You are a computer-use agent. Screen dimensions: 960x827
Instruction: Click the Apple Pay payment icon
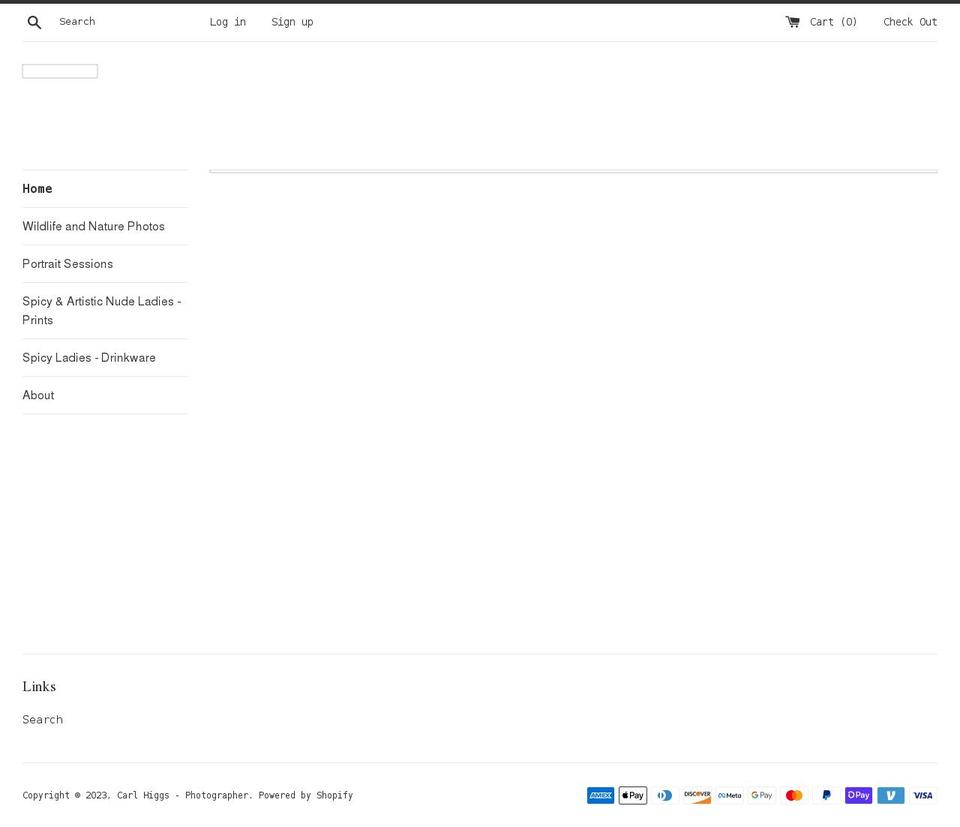point(633,795)
